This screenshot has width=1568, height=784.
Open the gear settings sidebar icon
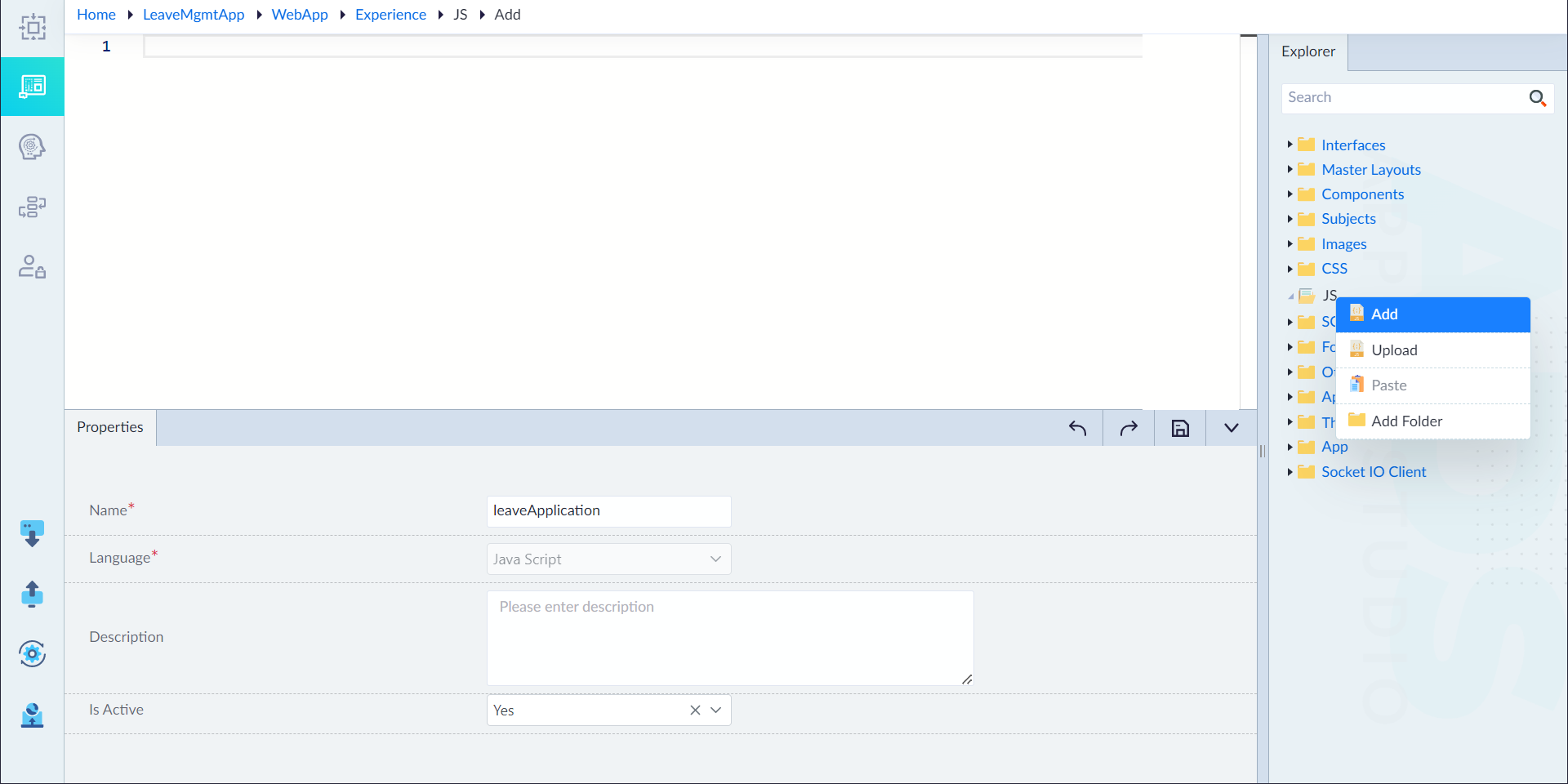click(32, 653)
